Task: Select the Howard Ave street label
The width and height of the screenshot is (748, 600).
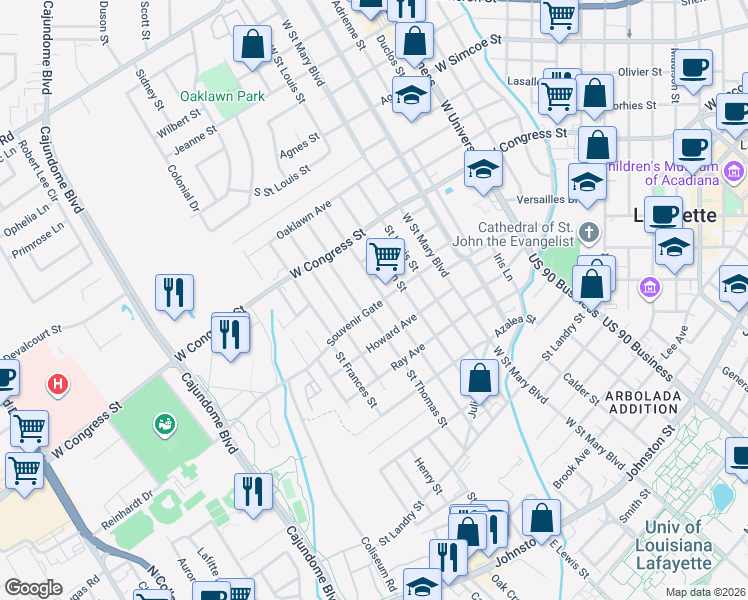Action: pyautogui.click(x=391, y=333)
